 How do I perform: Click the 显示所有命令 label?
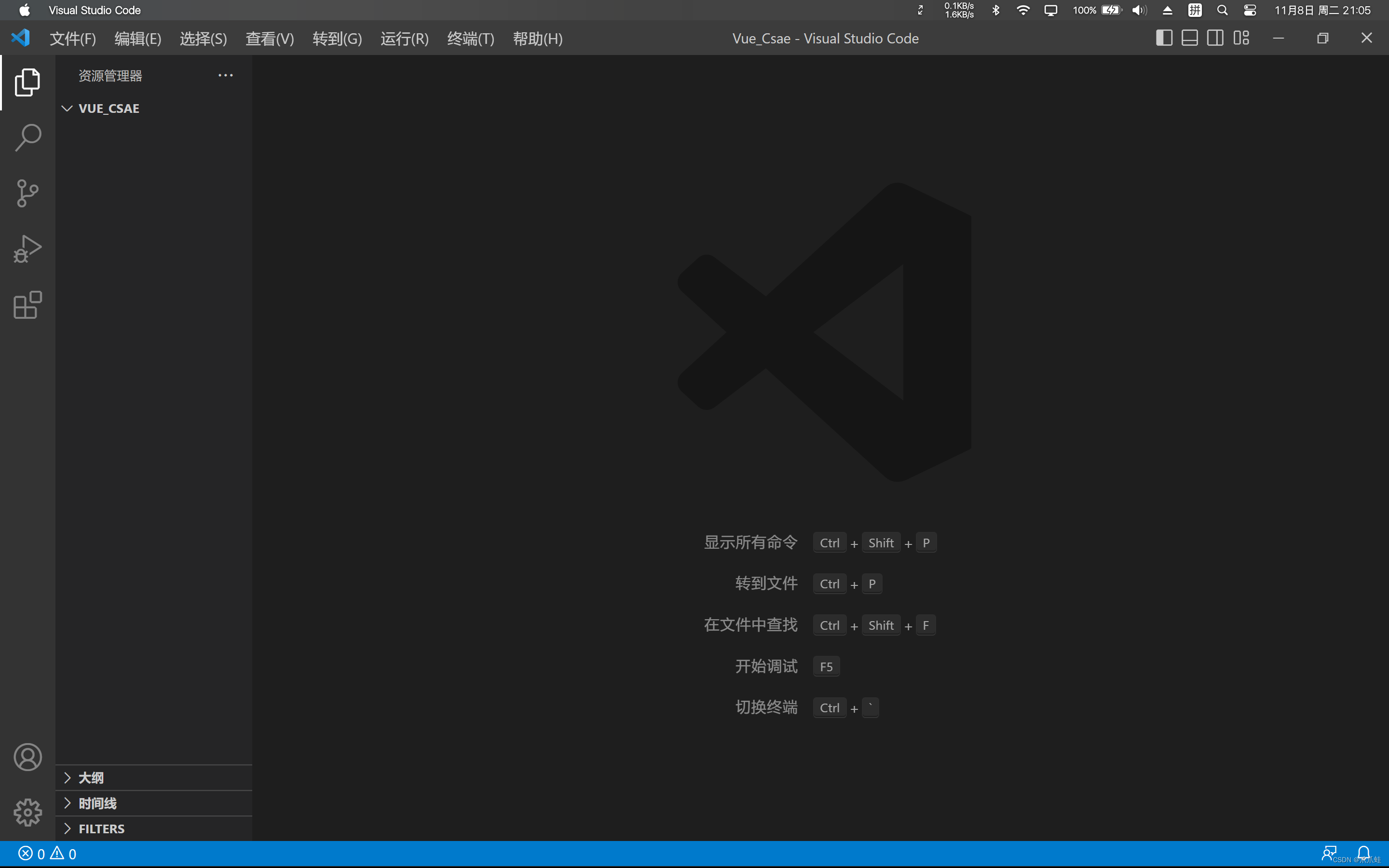tap(751, 542)
